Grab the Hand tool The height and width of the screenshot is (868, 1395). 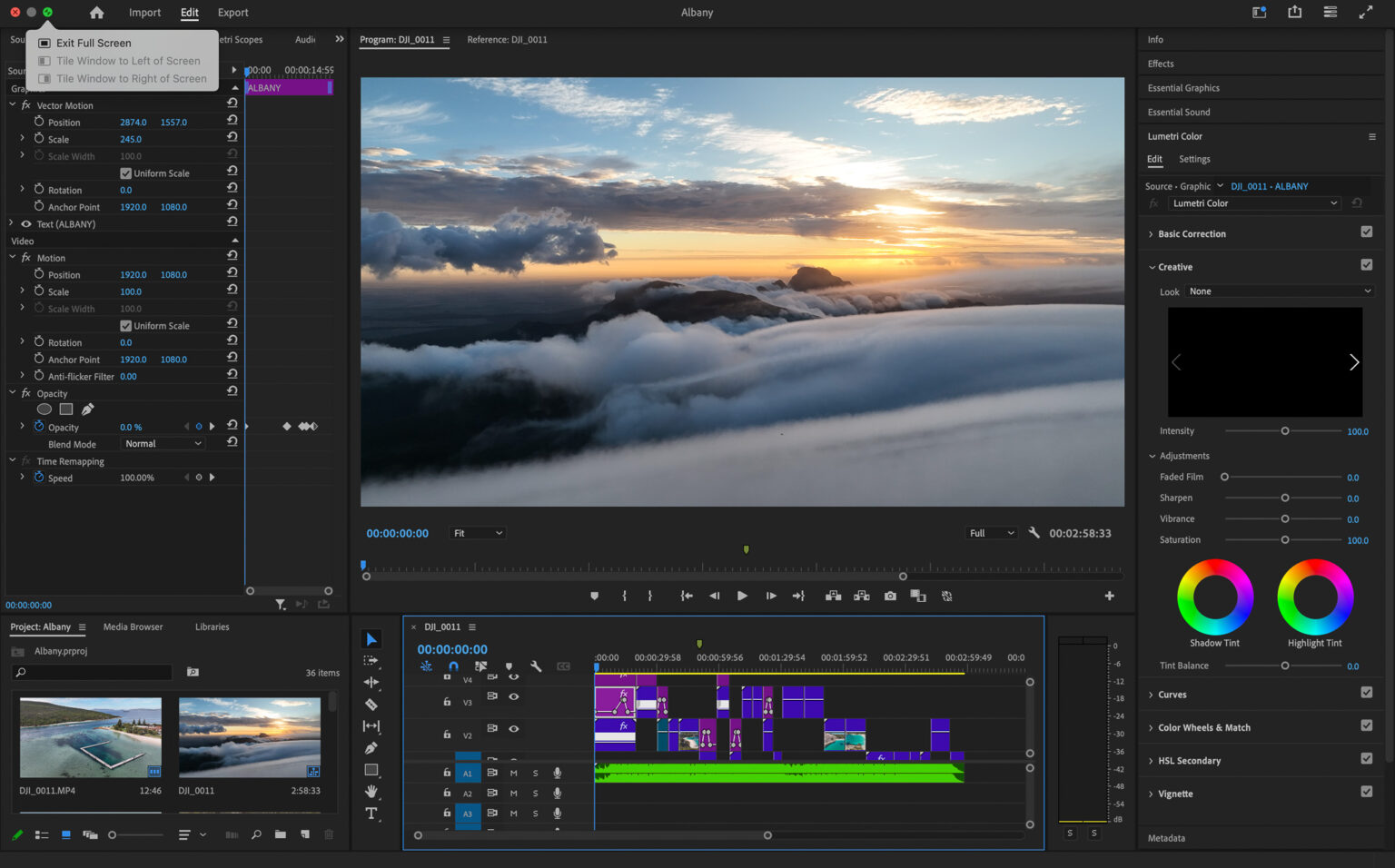pos(371,792)
